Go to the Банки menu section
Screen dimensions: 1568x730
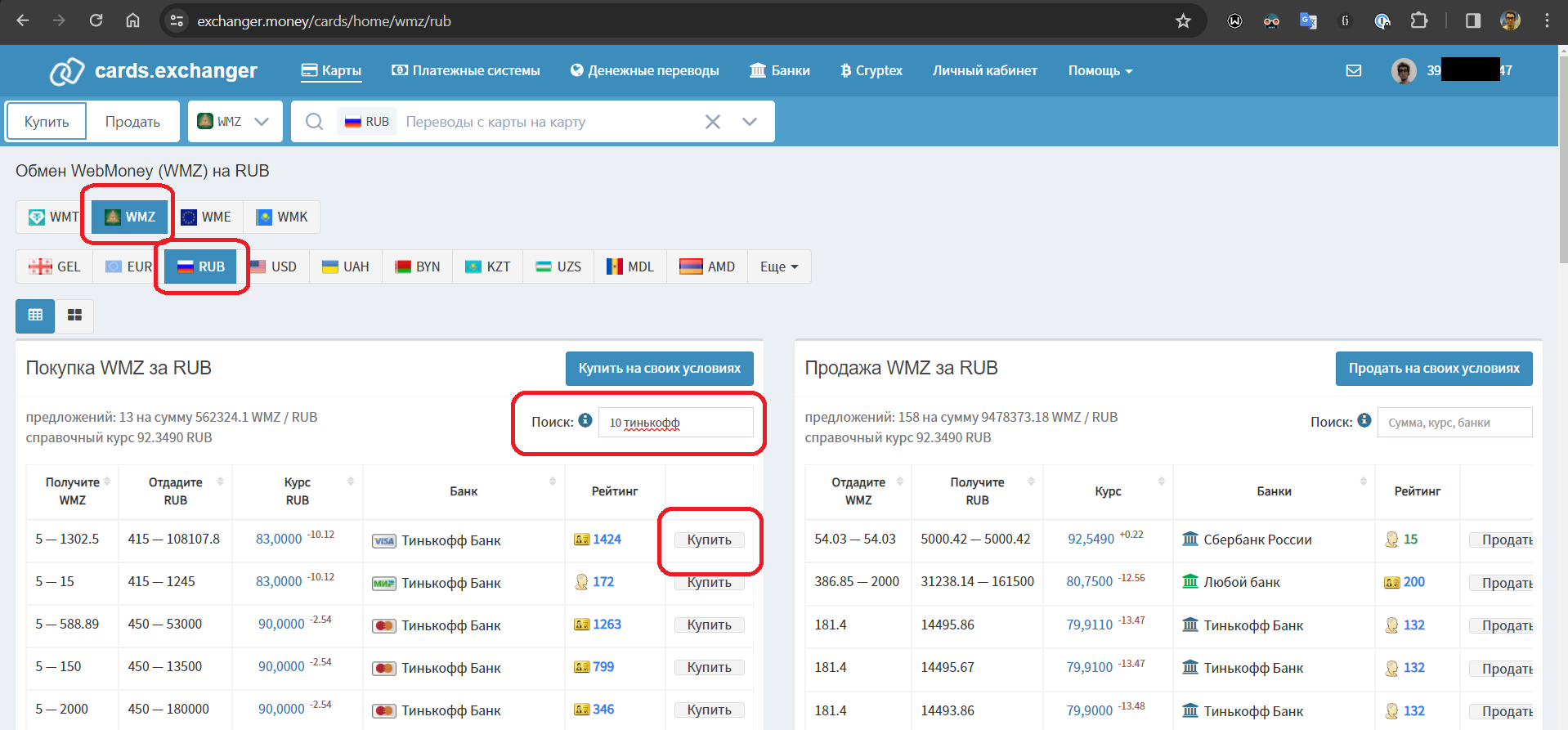[x=780, y=71]
